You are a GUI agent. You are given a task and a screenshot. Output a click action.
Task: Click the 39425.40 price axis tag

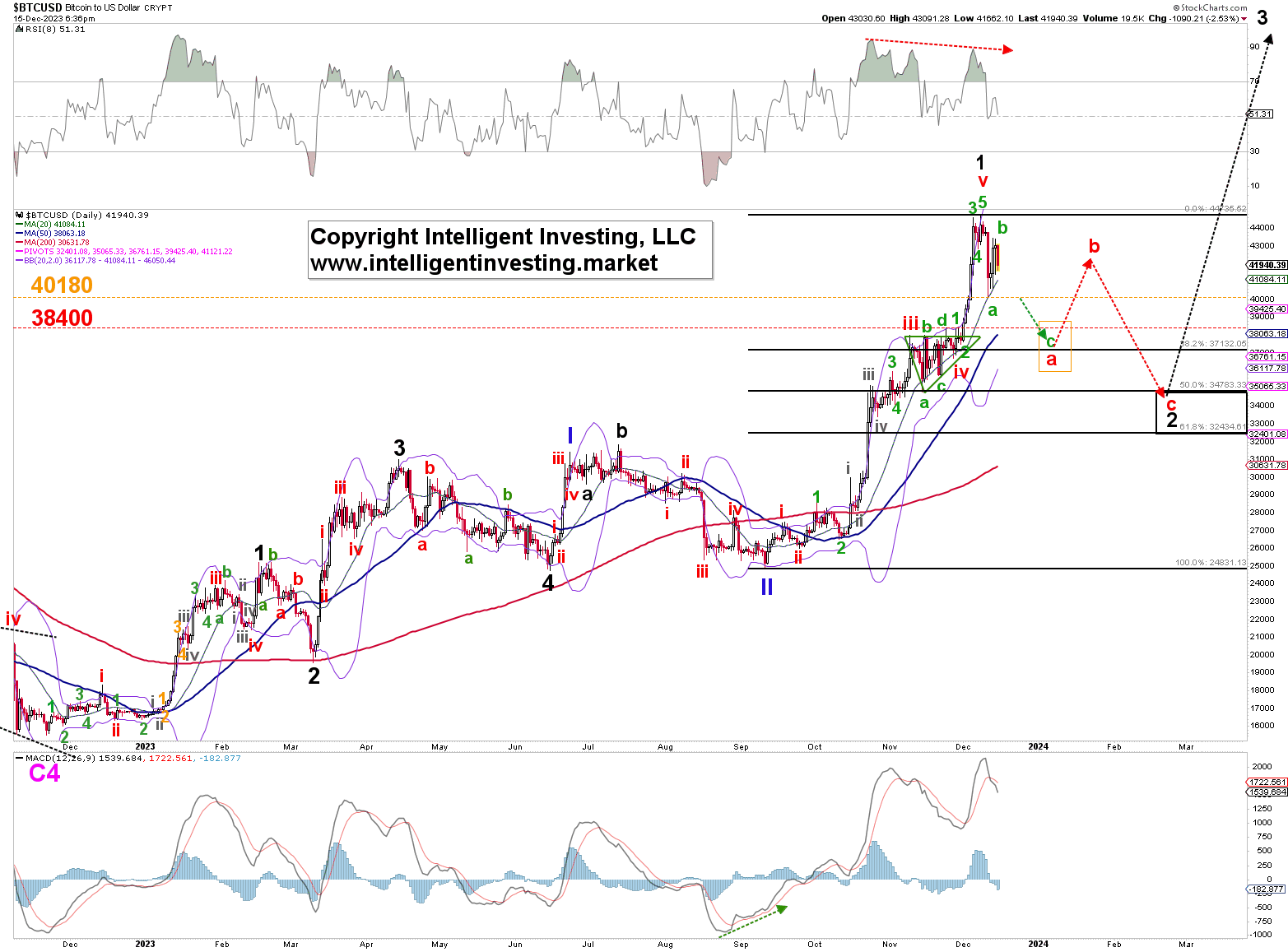(1267, 309)
